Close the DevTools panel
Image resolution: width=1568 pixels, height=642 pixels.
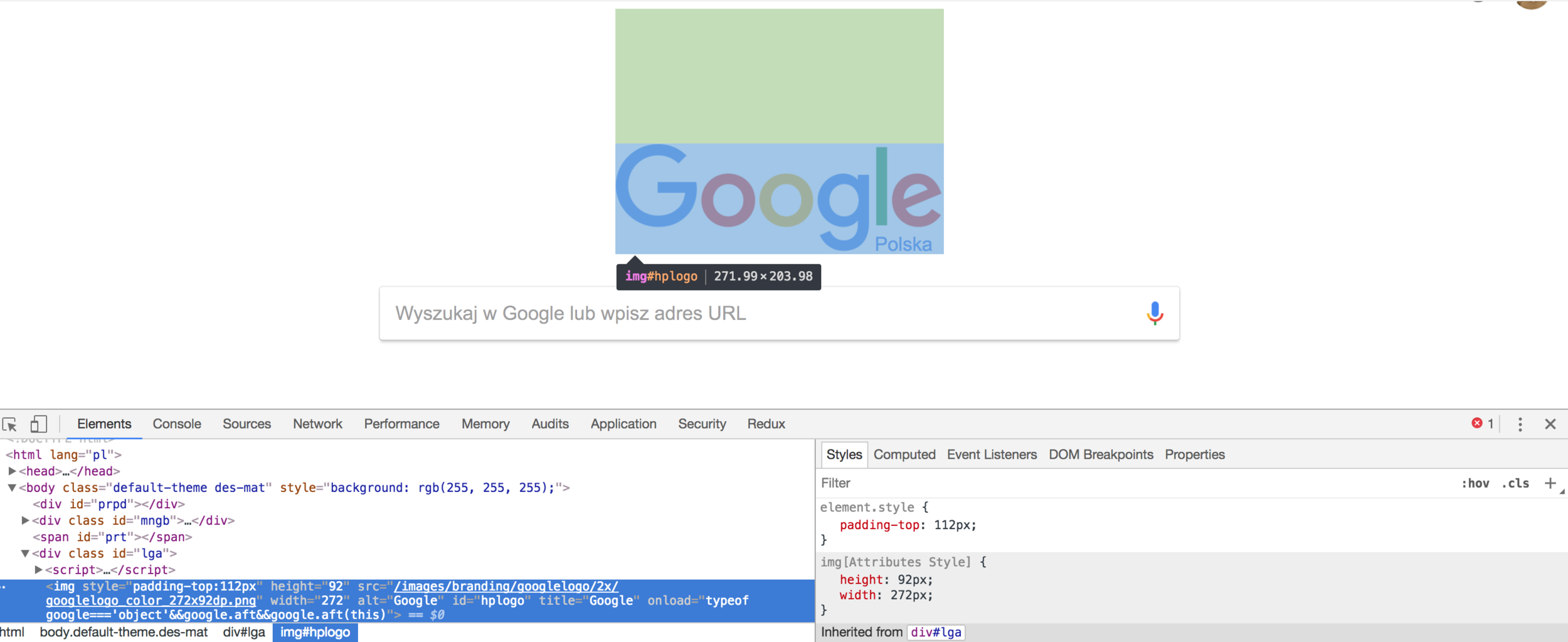pyautogui.click(x=1550, y=424)
